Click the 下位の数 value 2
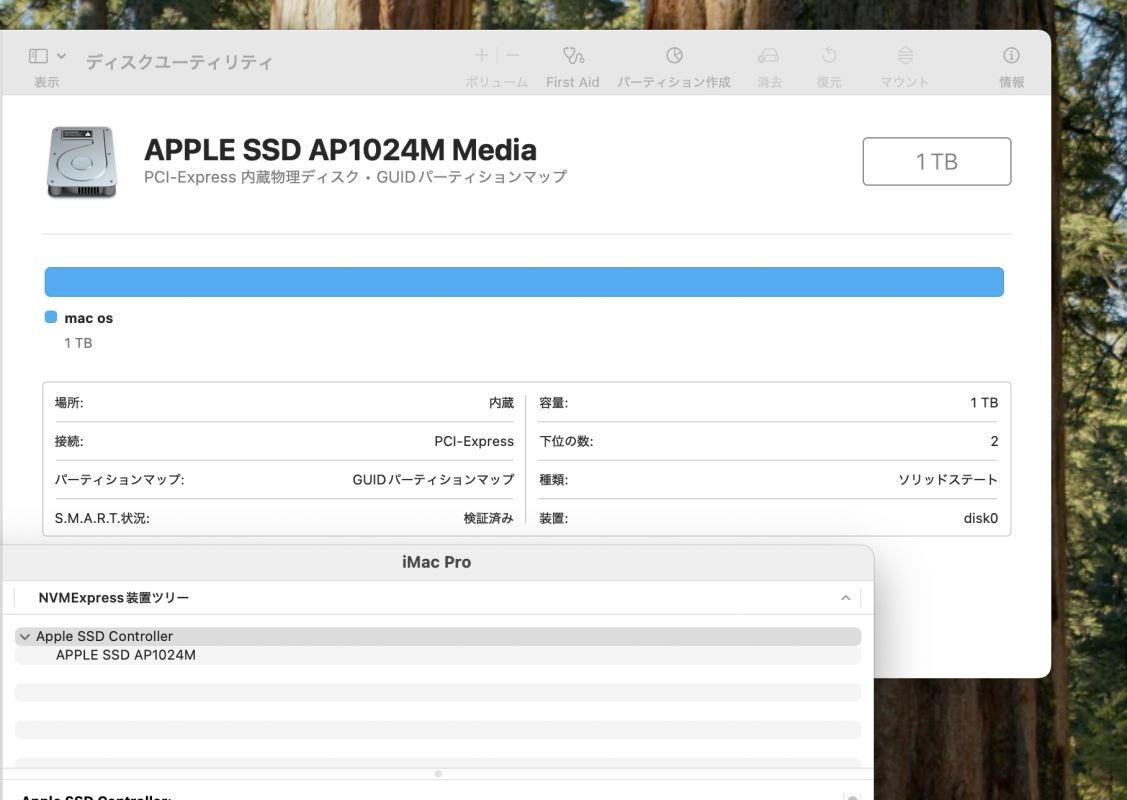 click(994, 441)
